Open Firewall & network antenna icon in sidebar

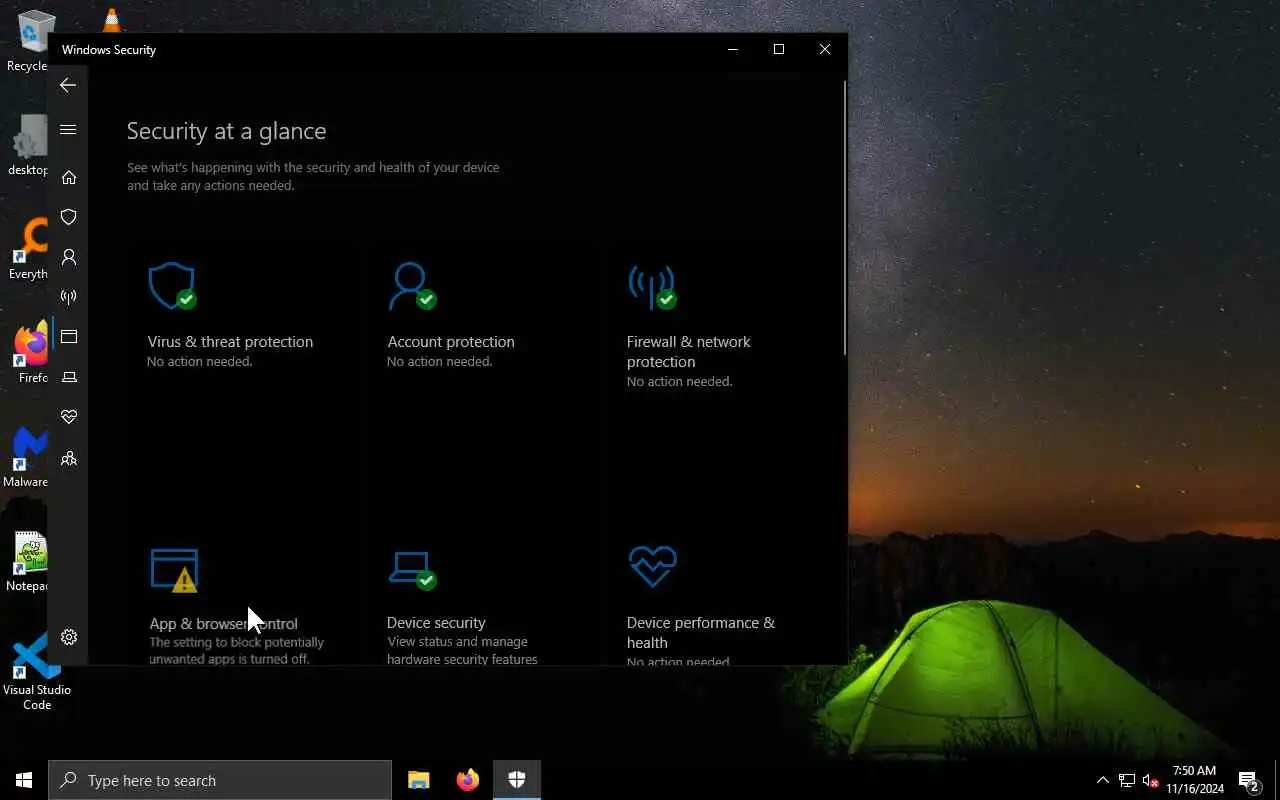coord(69,297)
